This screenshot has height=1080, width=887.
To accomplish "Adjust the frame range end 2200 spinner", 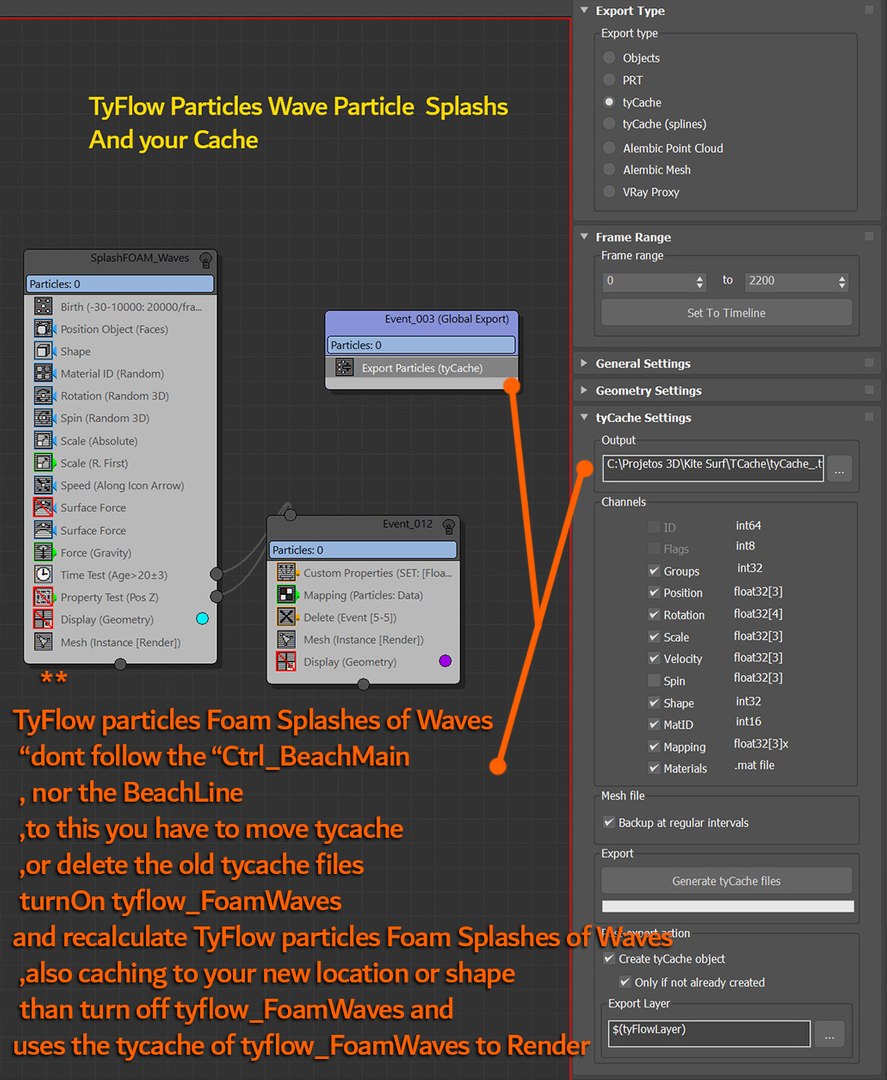I will pyautogui.click(x=842, y=281).
